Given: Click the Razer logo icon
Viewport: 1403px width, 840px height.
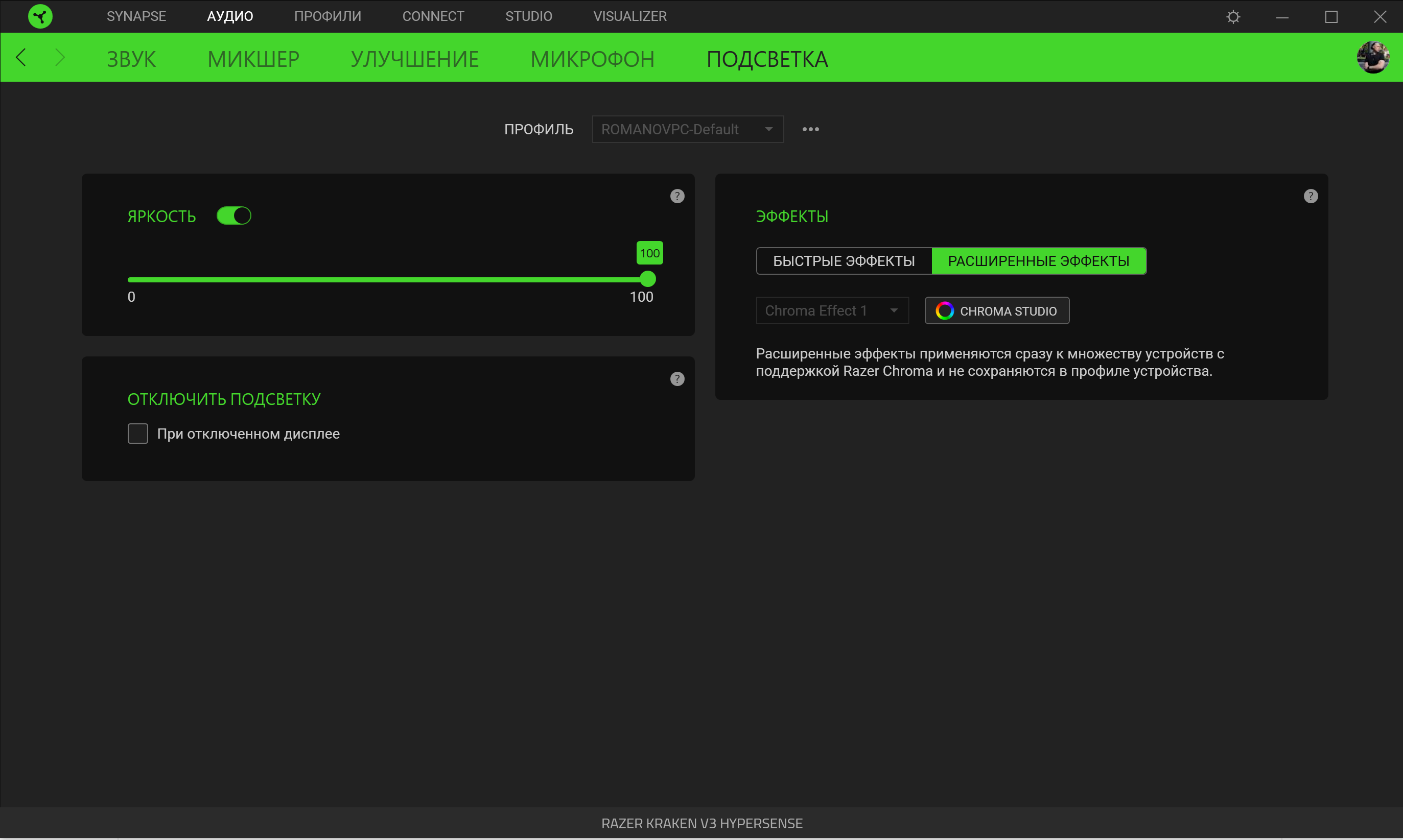Looking at the screenshot, I should point(40,16).
